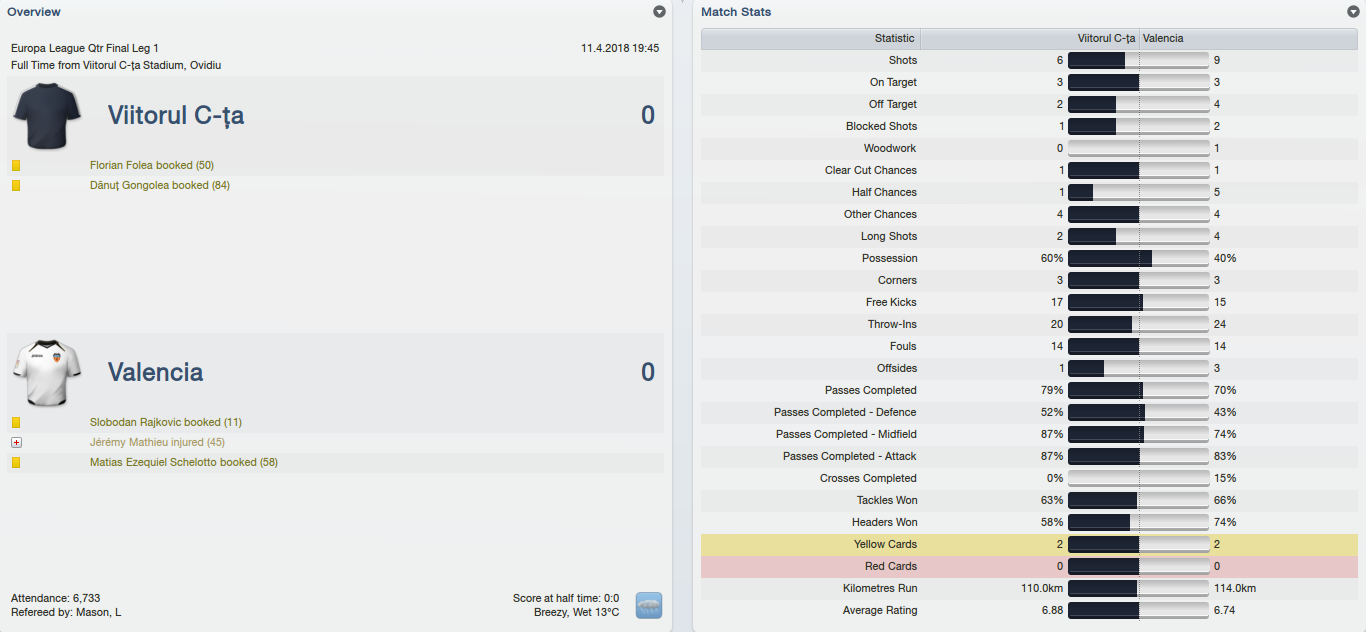Screen dimensions: 1366x632
Task: Open the Match Stats panel dropdown arrow
Action: point(1353,12)
